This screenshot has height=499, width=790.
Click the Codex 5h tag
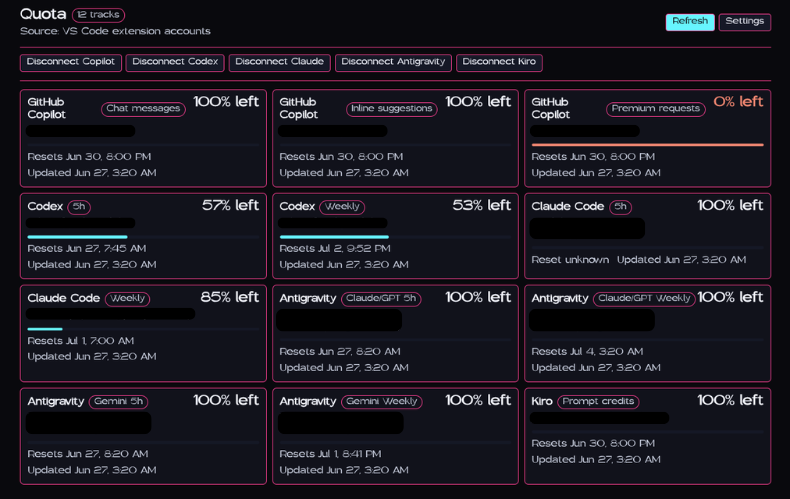point(79,207)
